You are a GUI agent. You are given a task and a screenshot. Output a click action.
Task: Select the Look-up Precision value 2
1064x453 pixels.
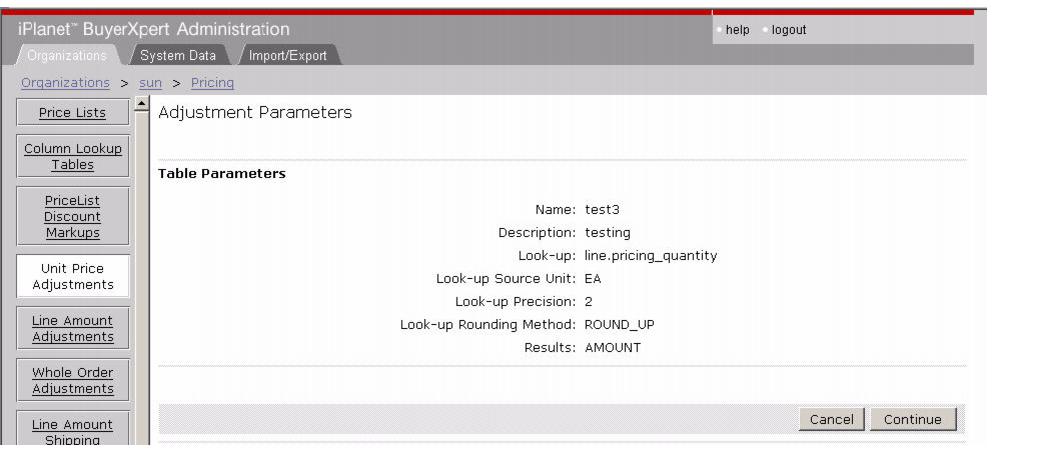588,302
